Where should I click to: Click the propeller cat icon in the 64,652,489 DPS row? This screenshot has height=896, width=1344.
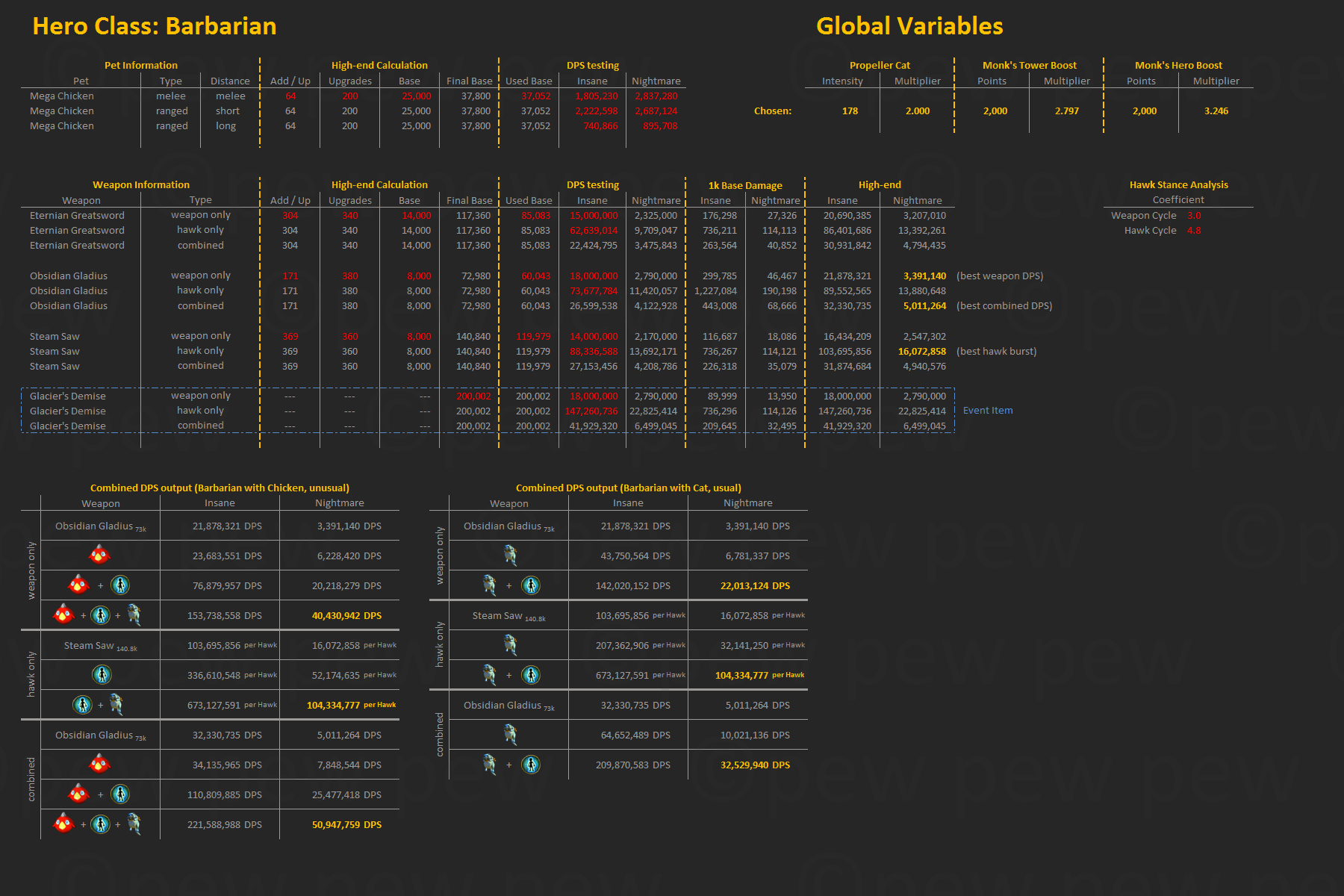[x=510, y=735]
